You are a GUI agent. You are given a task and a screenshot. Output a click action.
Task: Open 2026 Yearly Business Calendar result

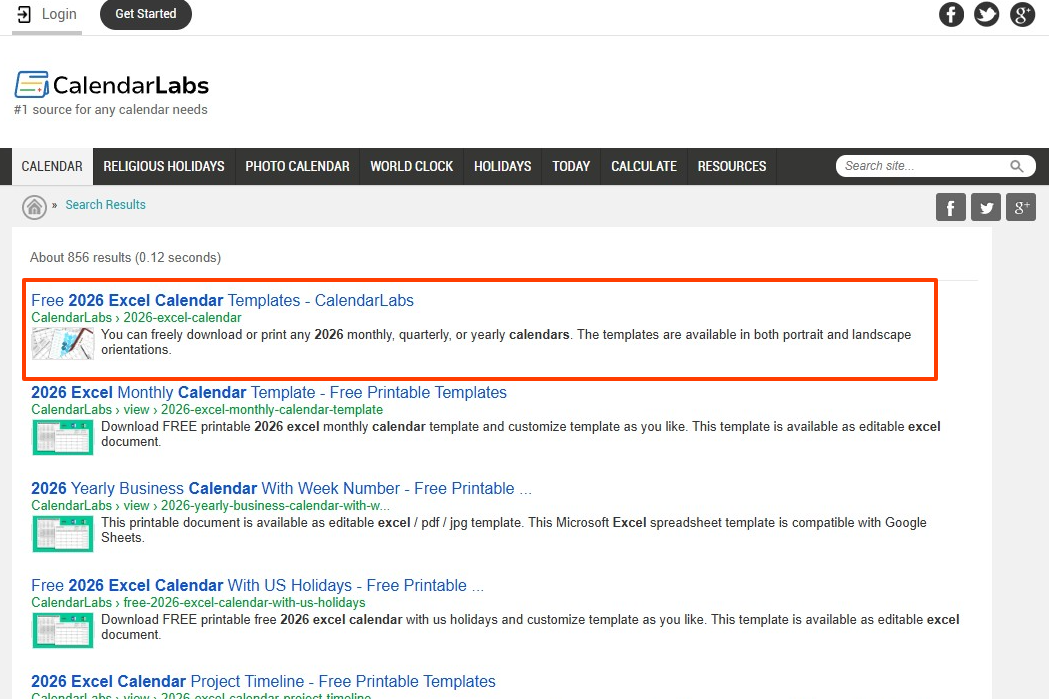(x=282, y=488)
